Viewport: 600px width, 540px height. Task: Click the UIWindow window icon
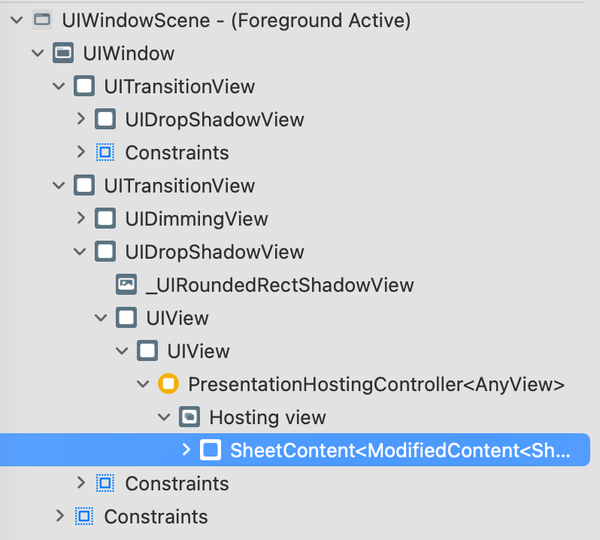pos(63,53)
